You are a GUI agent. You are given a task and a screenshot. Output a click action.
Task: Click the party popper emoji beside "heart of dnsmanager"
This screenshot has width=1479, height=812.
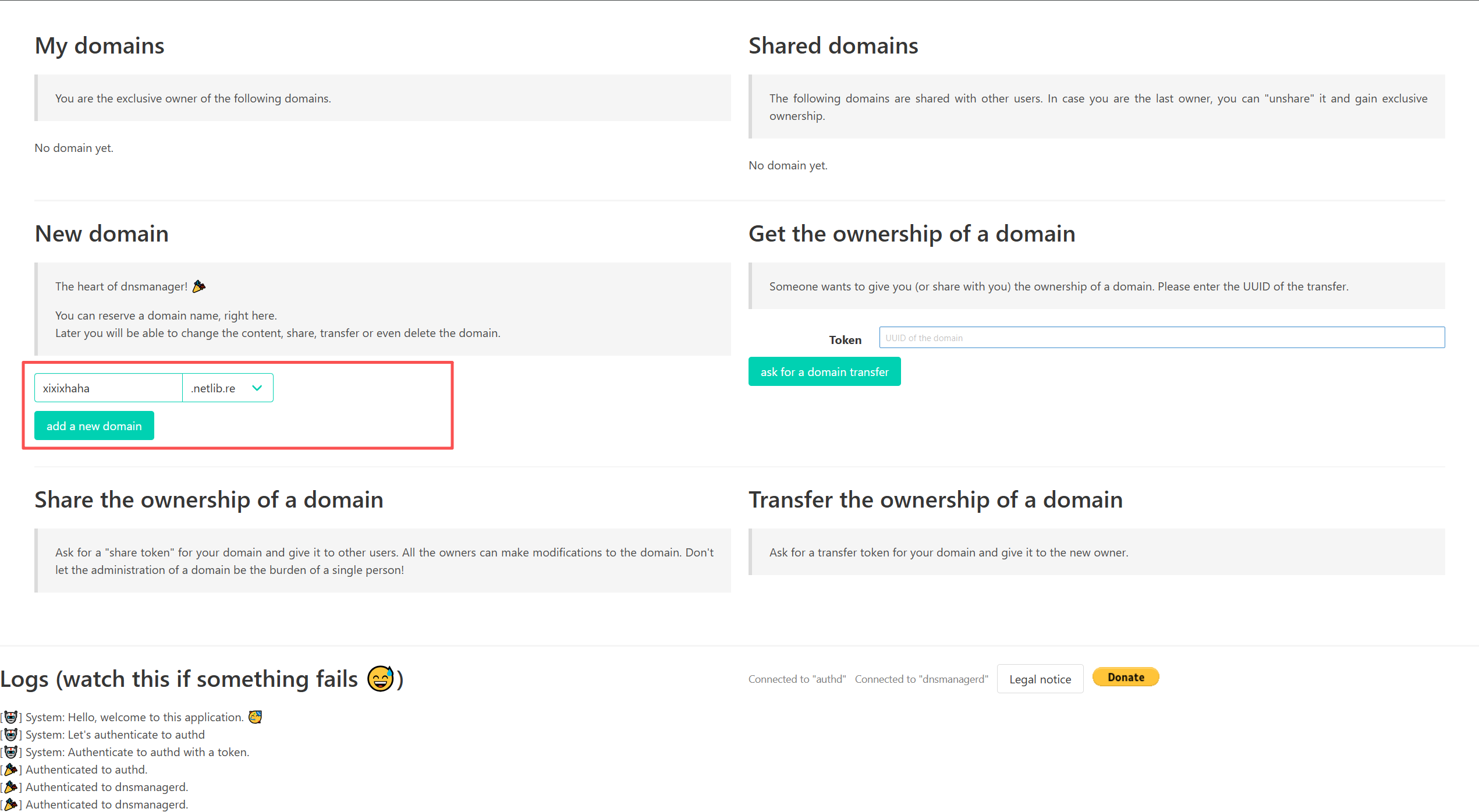[x=199, y=286]
